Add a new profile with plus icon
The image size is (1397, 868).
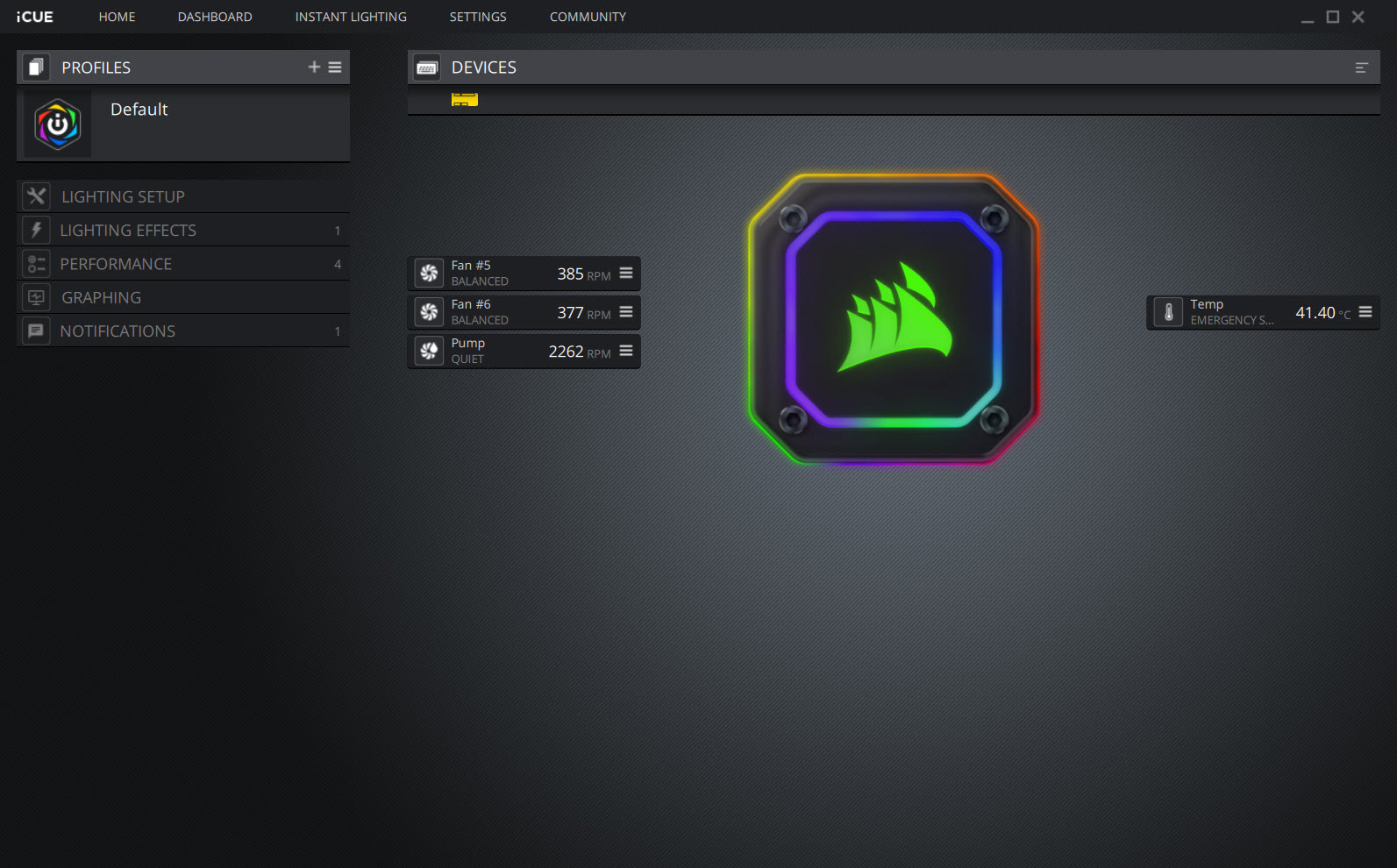pos(314,67)
